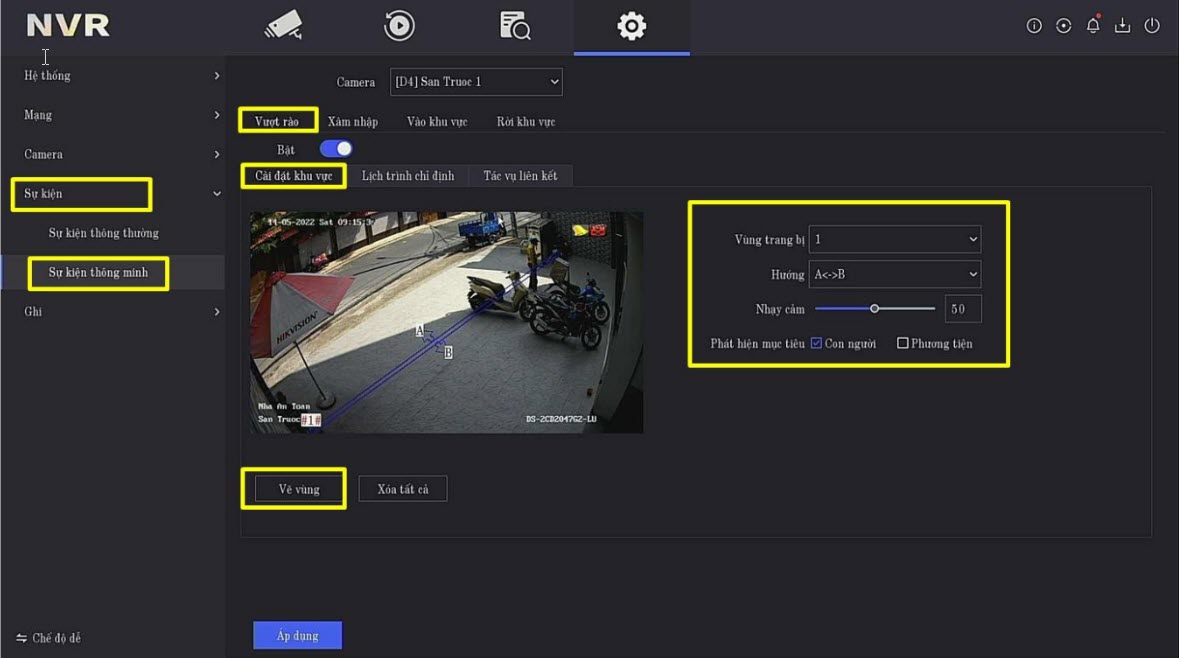Screen dimensions: 1179x658
Task: Open the Vùng trang bị dropdown
Action: (x=894, y=239)
